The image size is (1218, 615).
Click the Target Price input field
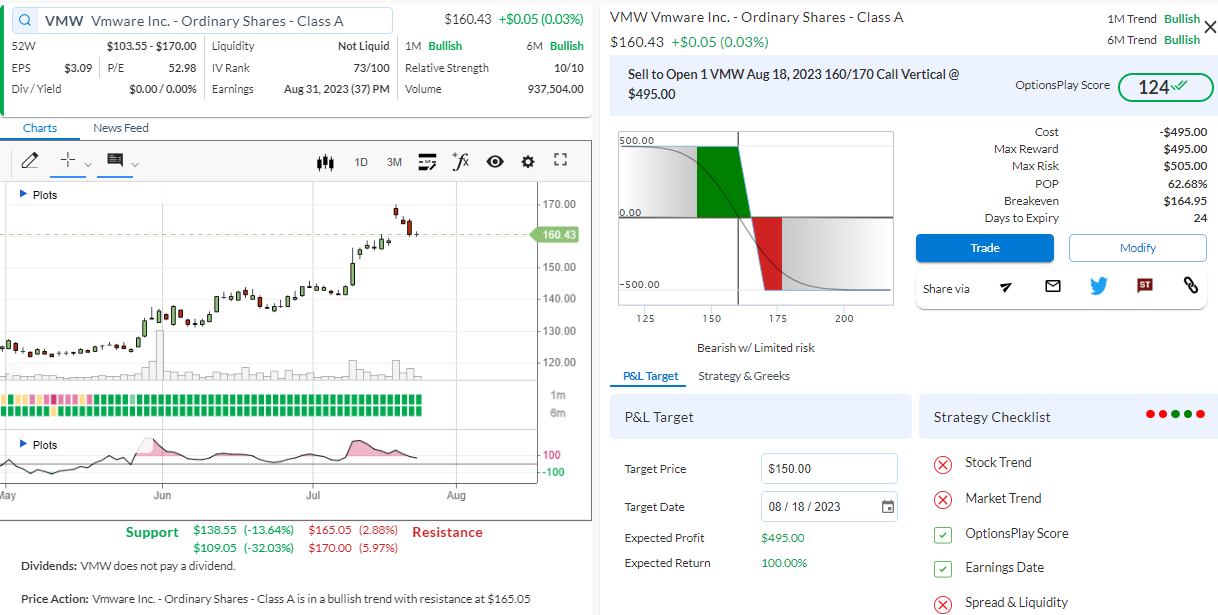(x=829, y=468)
